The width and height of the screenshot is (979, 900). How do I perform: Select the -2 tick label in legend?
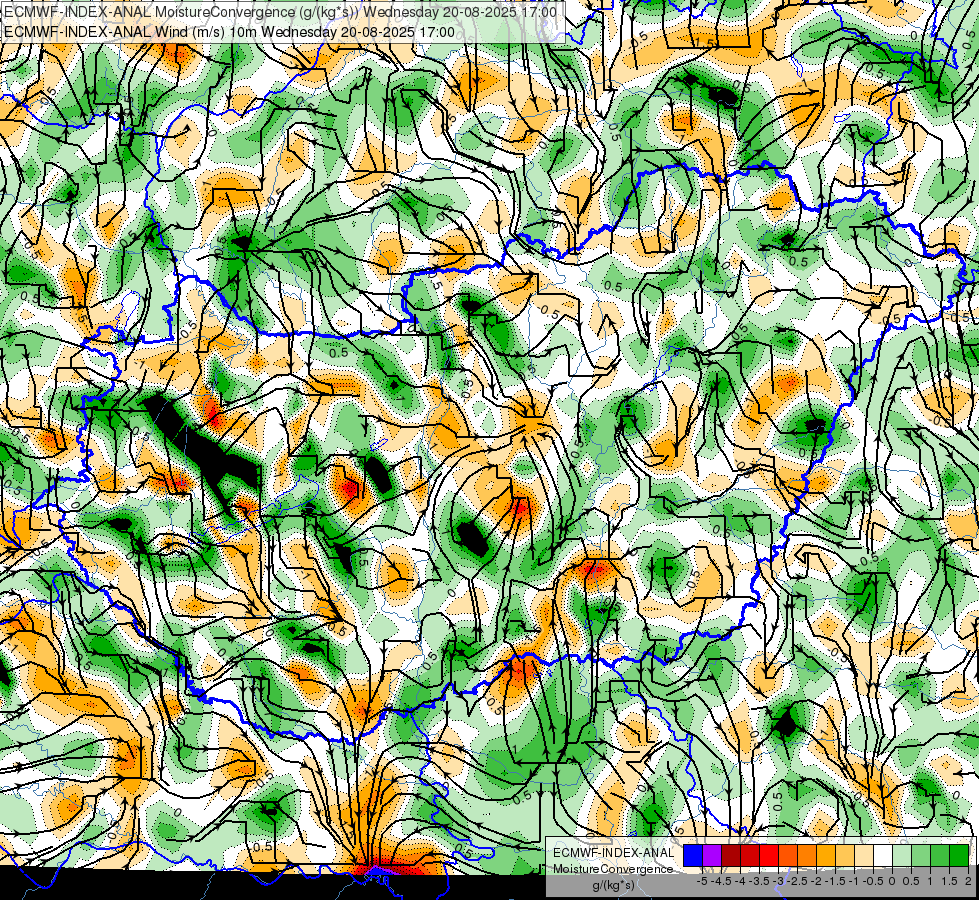pyautogui.click(x=817, y=881)
